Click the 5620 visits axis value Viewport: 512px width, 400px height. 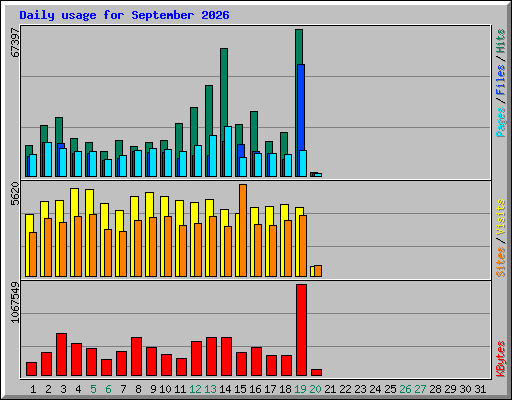[15, 194]
